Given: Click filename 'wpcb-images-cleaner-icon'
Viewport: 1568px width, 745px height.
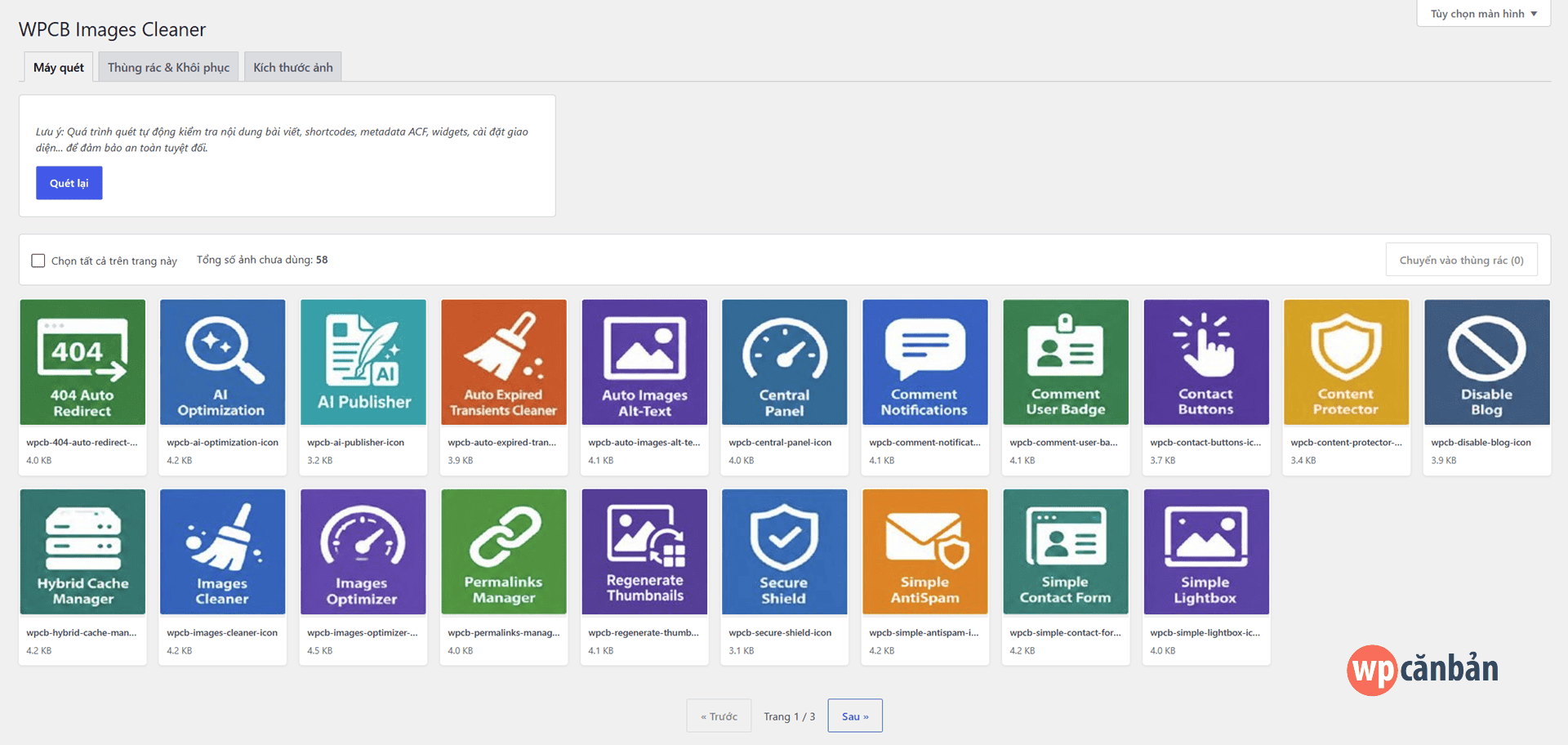Looking at the screenshot, I should click(222, 633).
